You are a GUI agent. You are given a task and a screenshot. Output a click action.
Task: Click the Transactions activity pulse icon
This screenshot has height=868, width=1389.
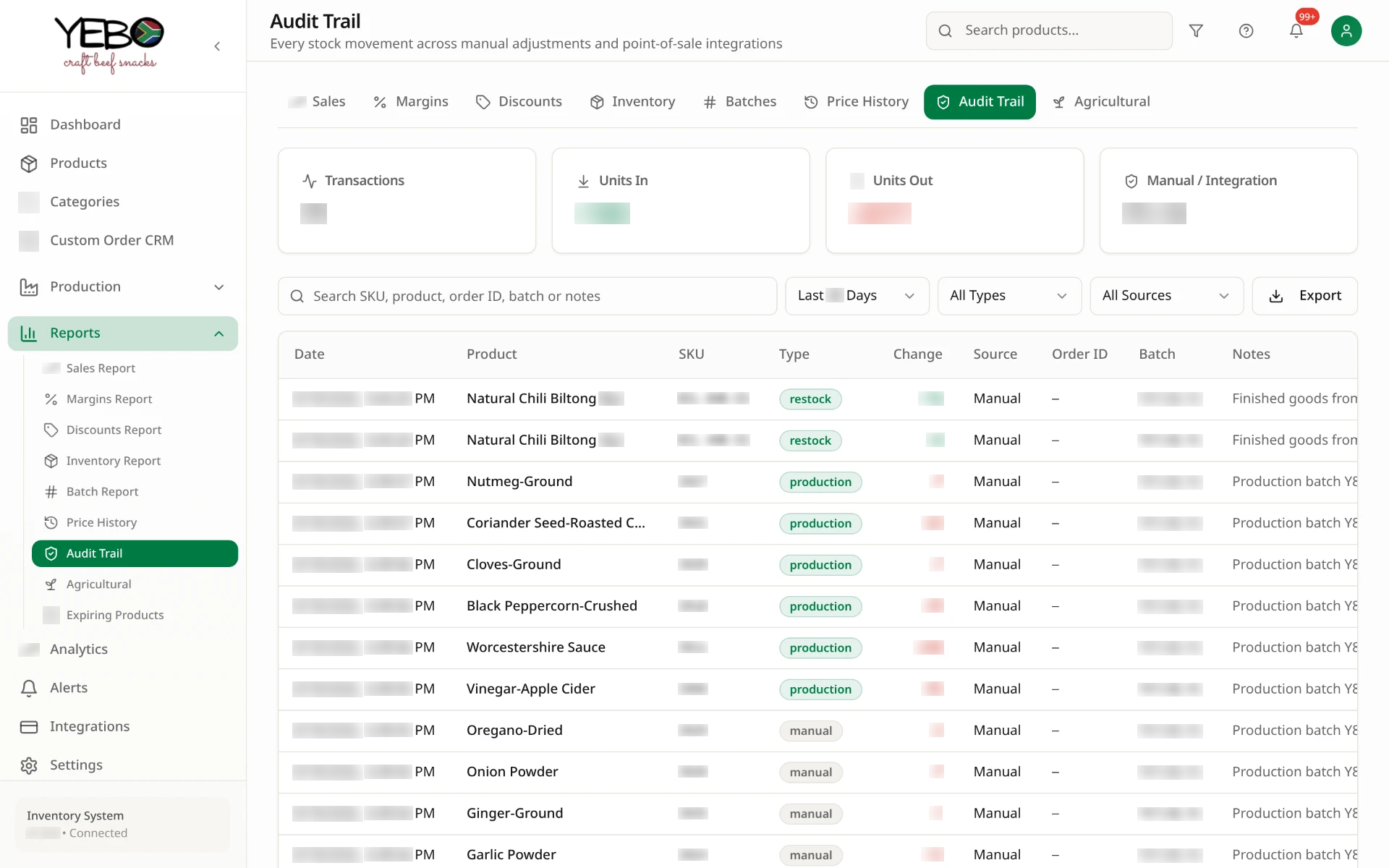point(310,181)
